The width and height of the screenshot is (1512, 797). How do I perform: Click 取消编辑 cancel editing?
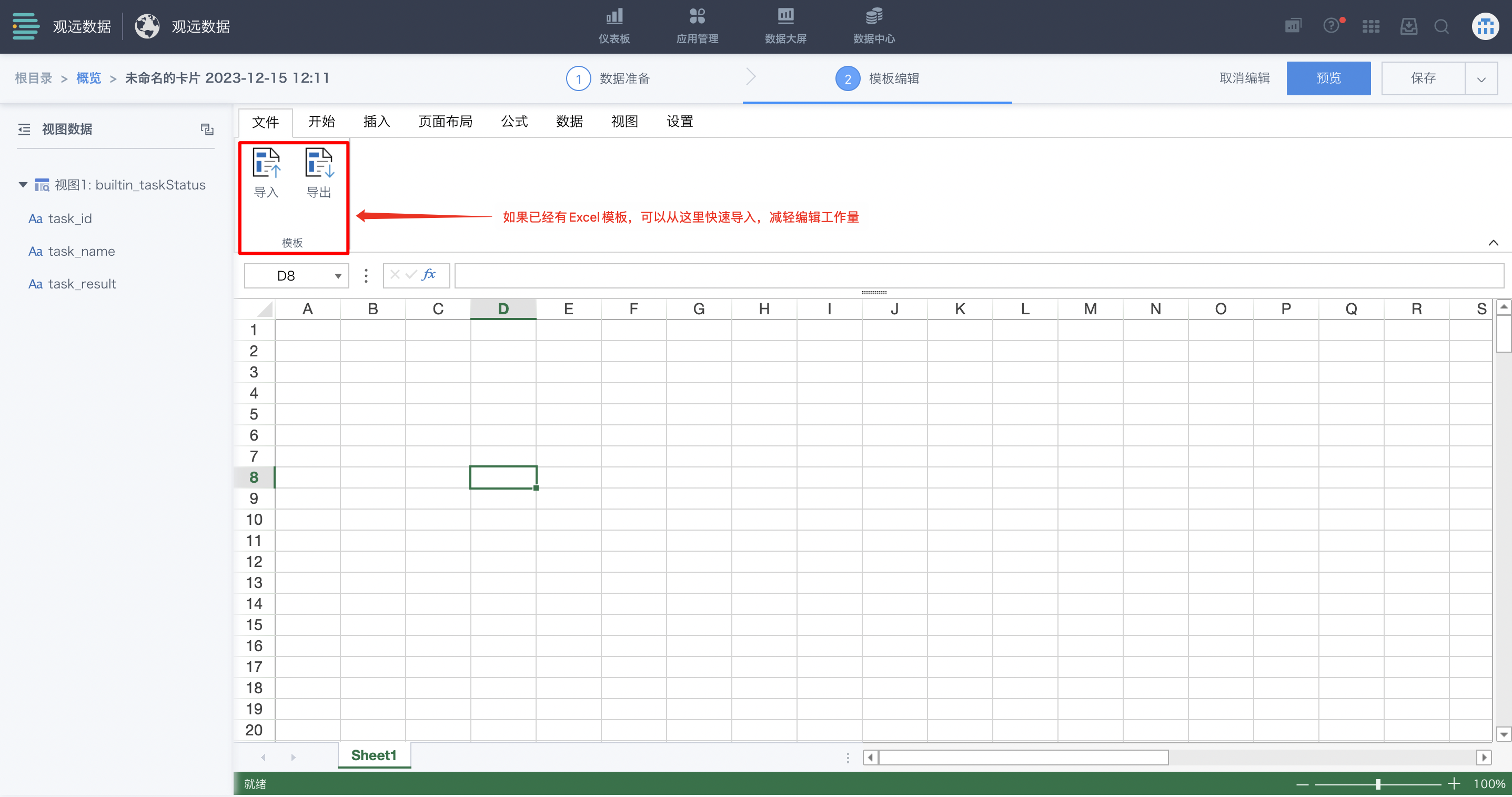[x=1244, y=78]
